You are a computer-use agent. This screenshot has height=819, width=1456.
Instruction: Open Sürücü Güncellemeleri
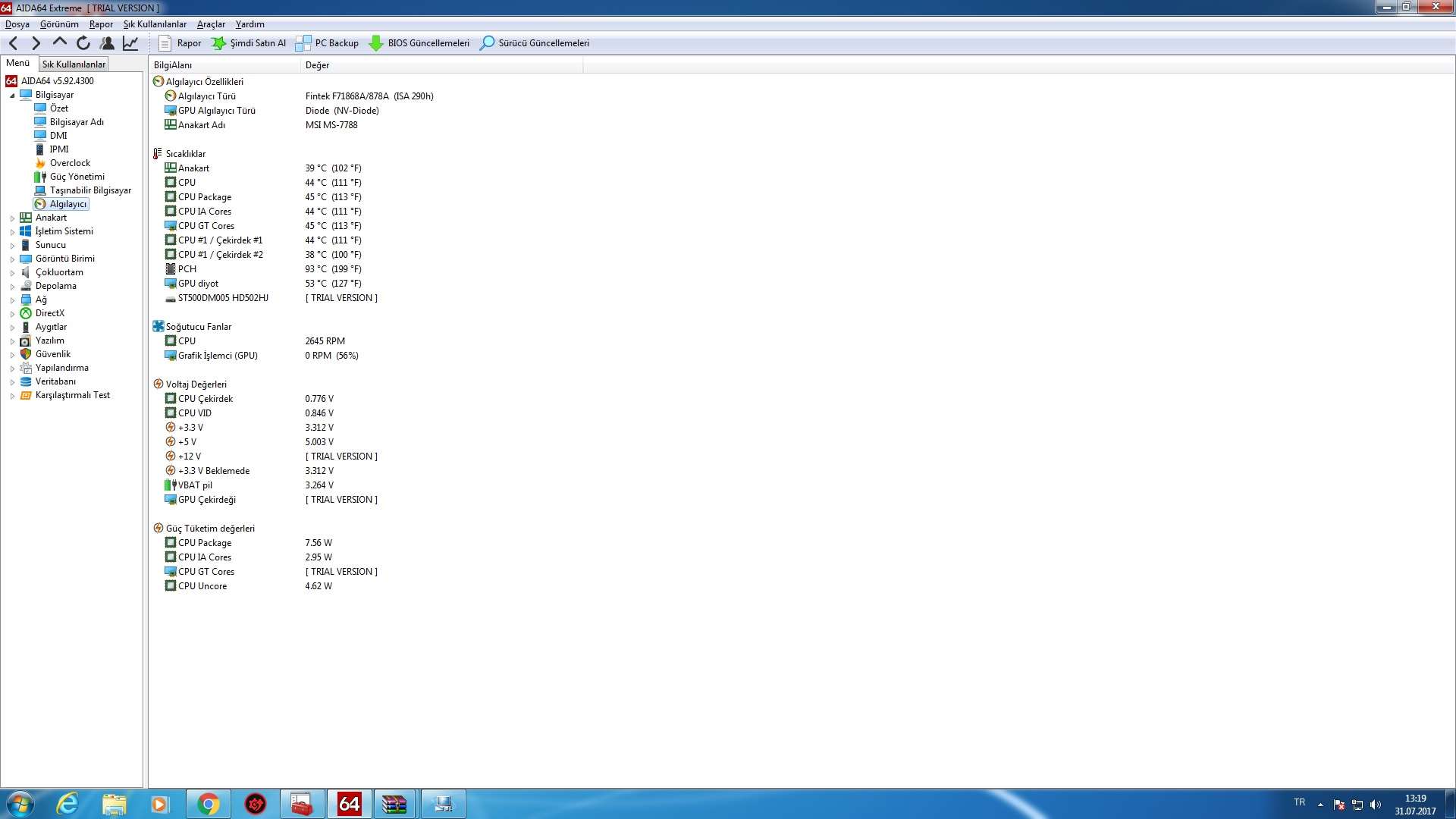[535, 43]
